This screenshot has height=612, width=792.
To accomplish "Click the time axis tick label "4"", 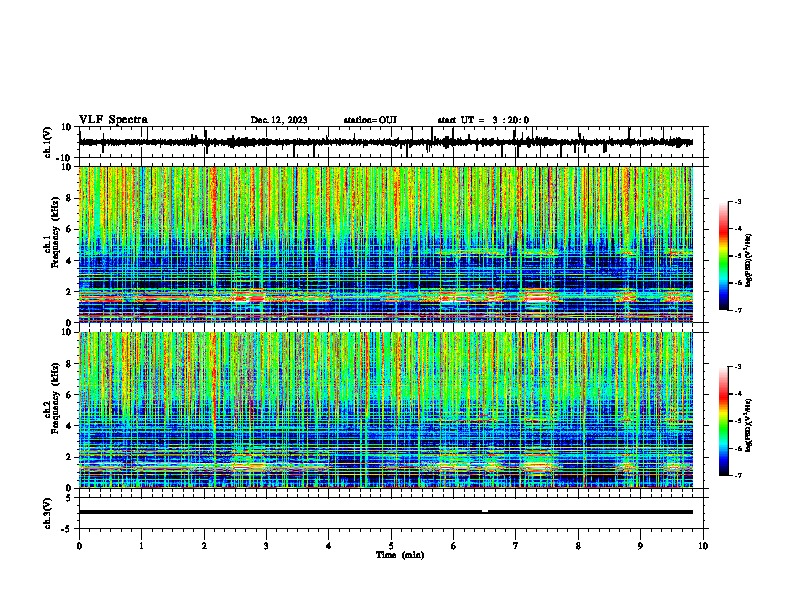I will tap(329, 546).
